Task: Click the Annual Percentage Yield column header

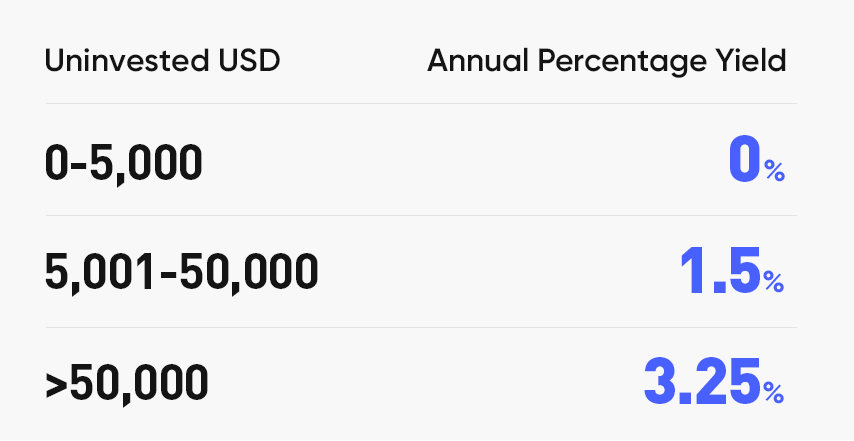Action: 606,61
